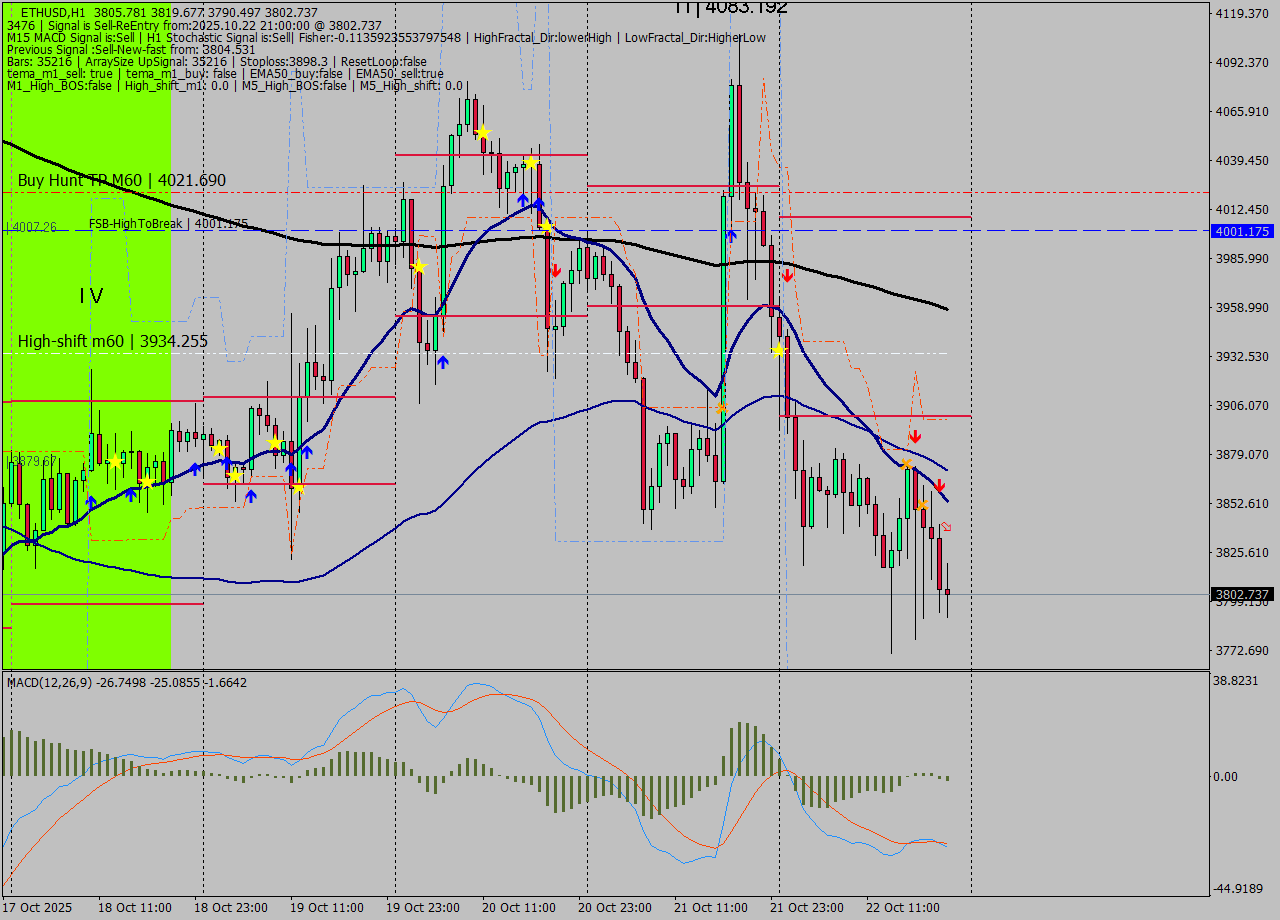
Task: Click the Buy Hunt TP M60 label
Action: pyautogui.click(x=121, y=180)
